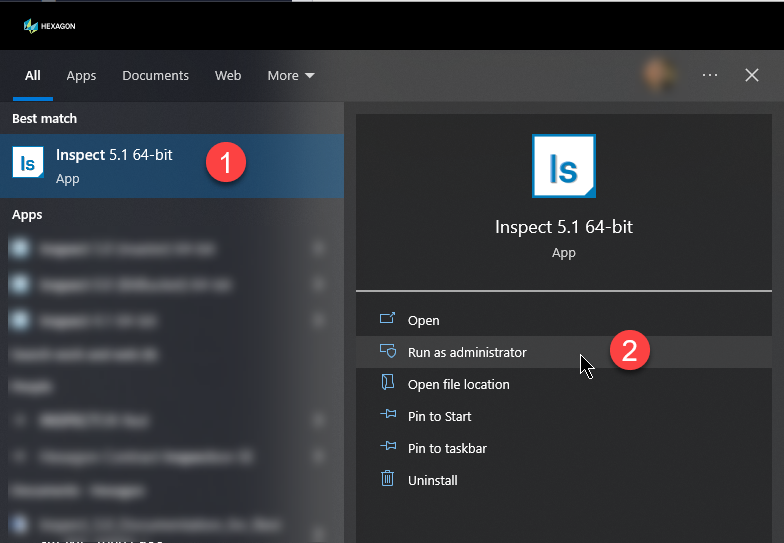Click the Inspect icon in best match row
Image resolution: width=784 pixels, height=543 pixels.
tap(28, 162)
